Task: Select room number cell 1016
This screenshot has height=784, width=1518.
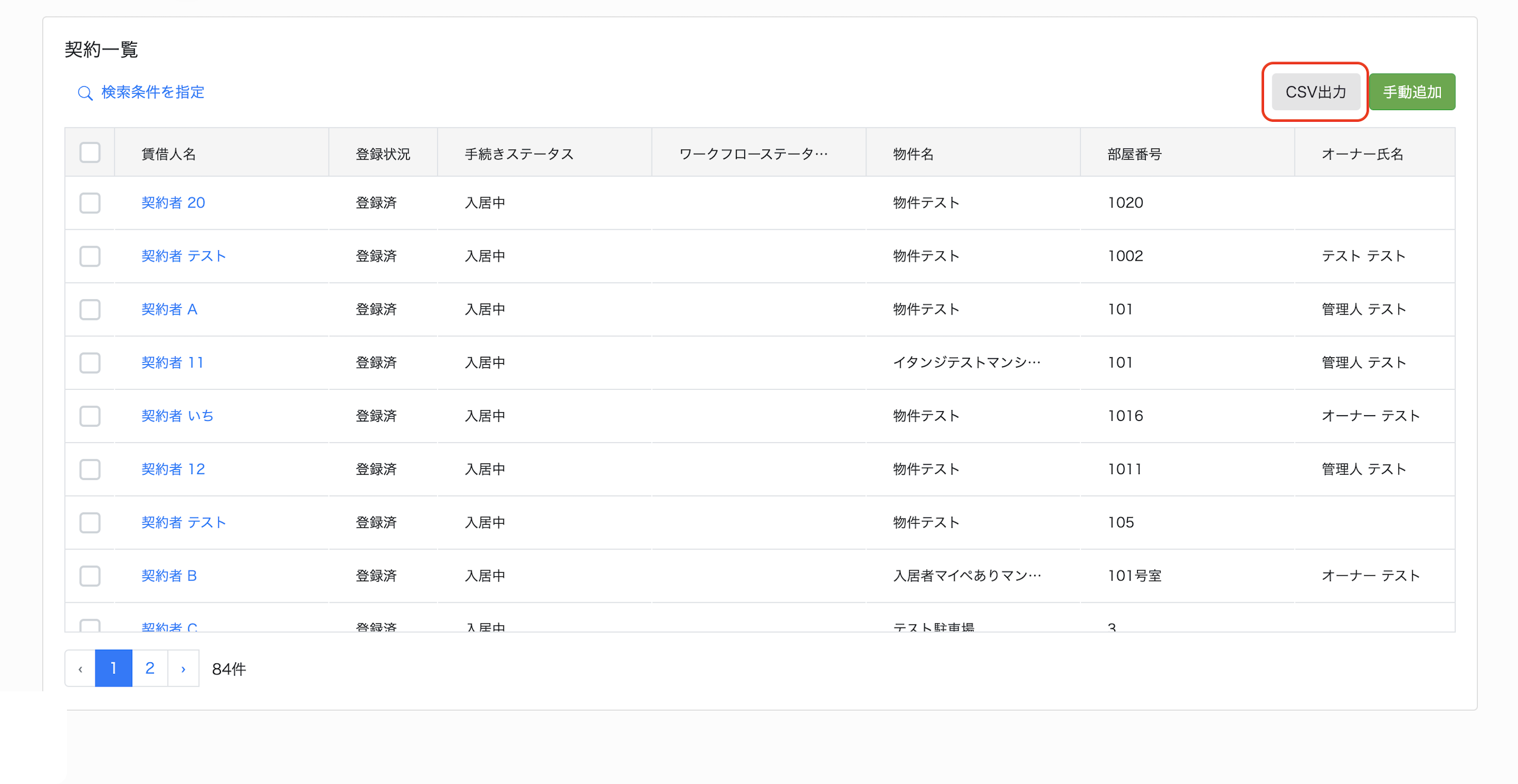Action: tap(1125, 416)
